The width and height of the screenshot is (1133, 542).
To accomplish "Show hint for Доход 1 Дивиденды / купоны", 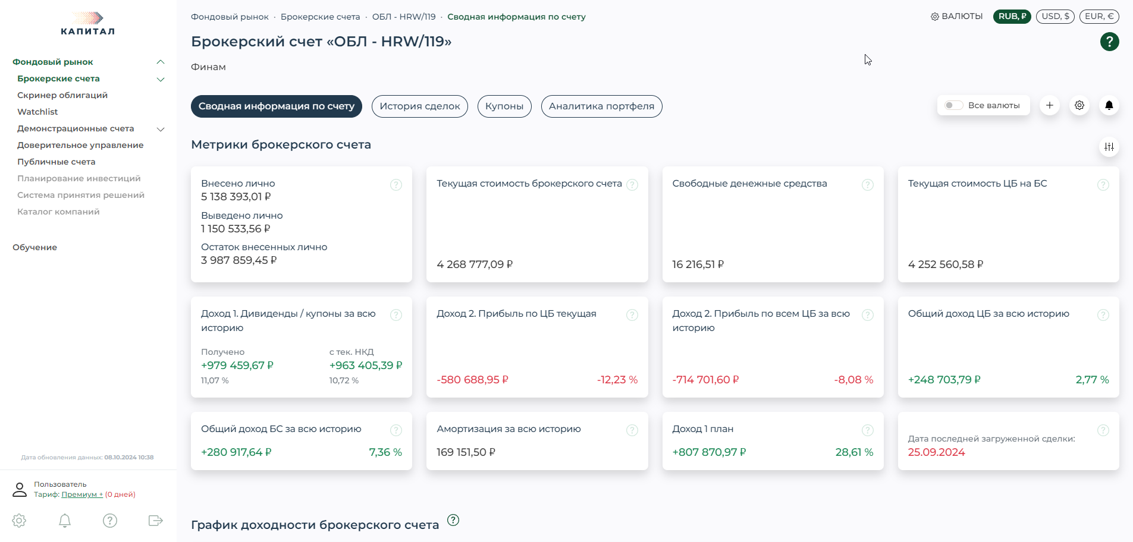I will pyautogui.click(x=396, y=315).
